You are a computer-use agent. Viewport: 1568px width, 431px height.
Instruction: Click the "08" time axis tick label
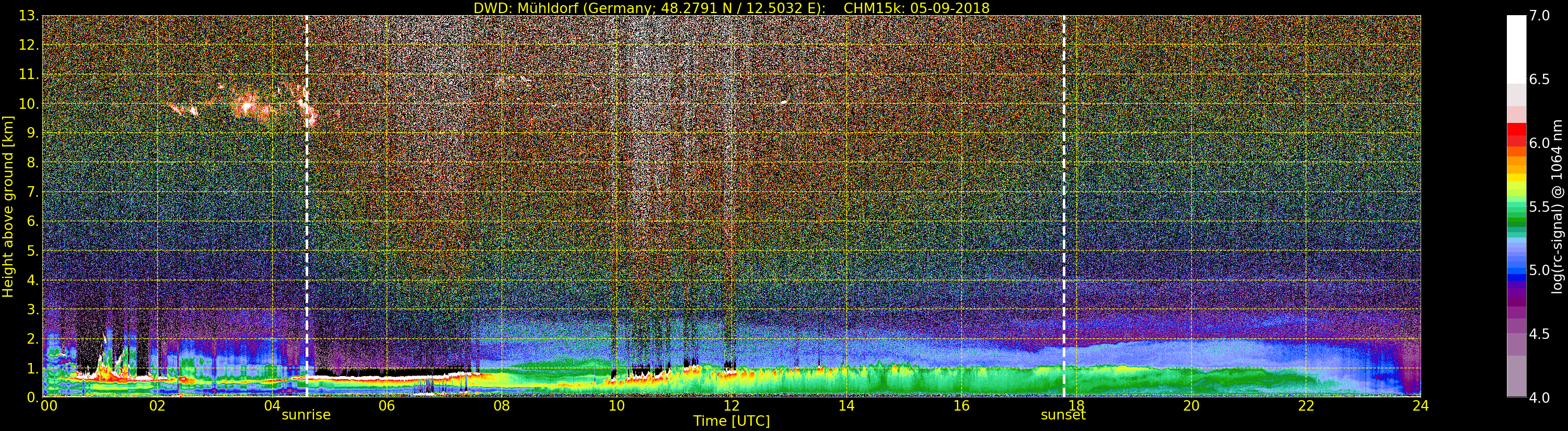[x=502, y=406]
